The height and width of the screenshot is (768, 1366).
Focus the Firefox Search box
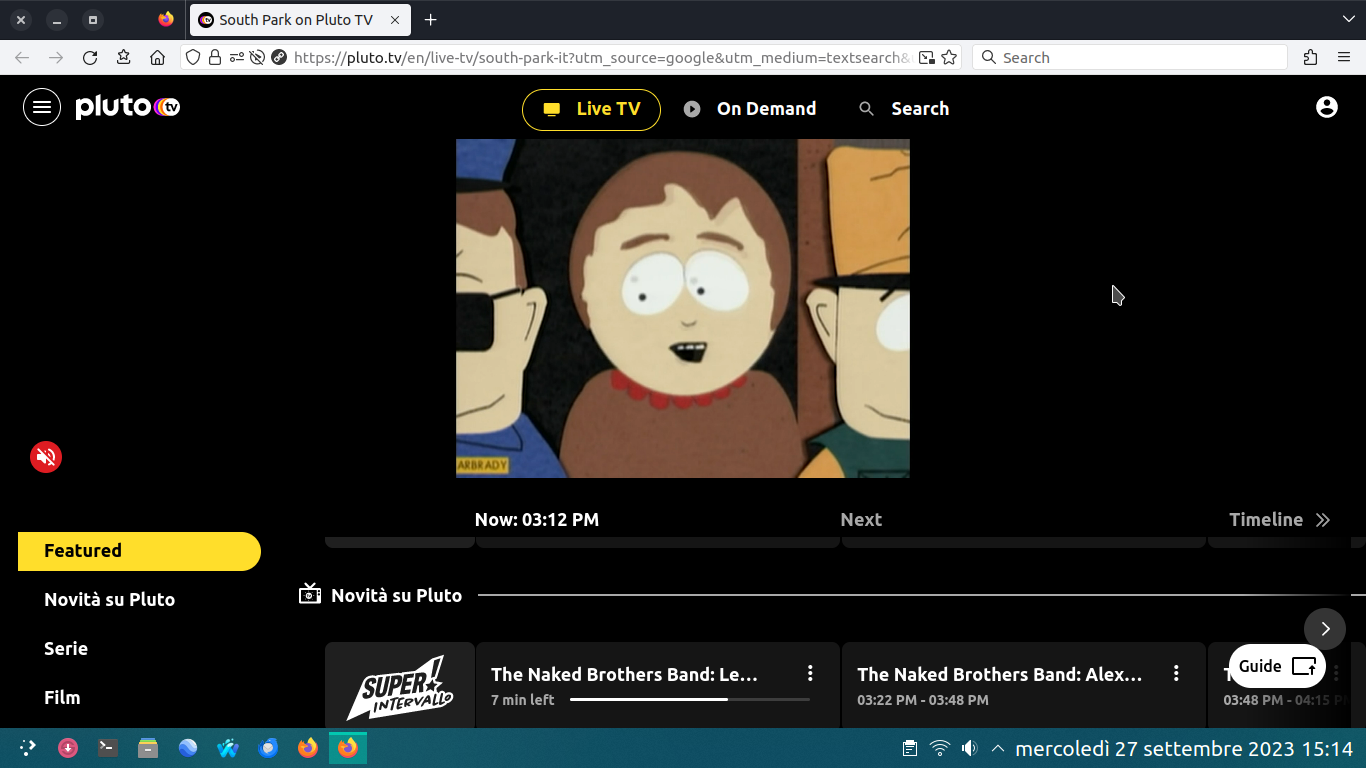[1130, 58]
